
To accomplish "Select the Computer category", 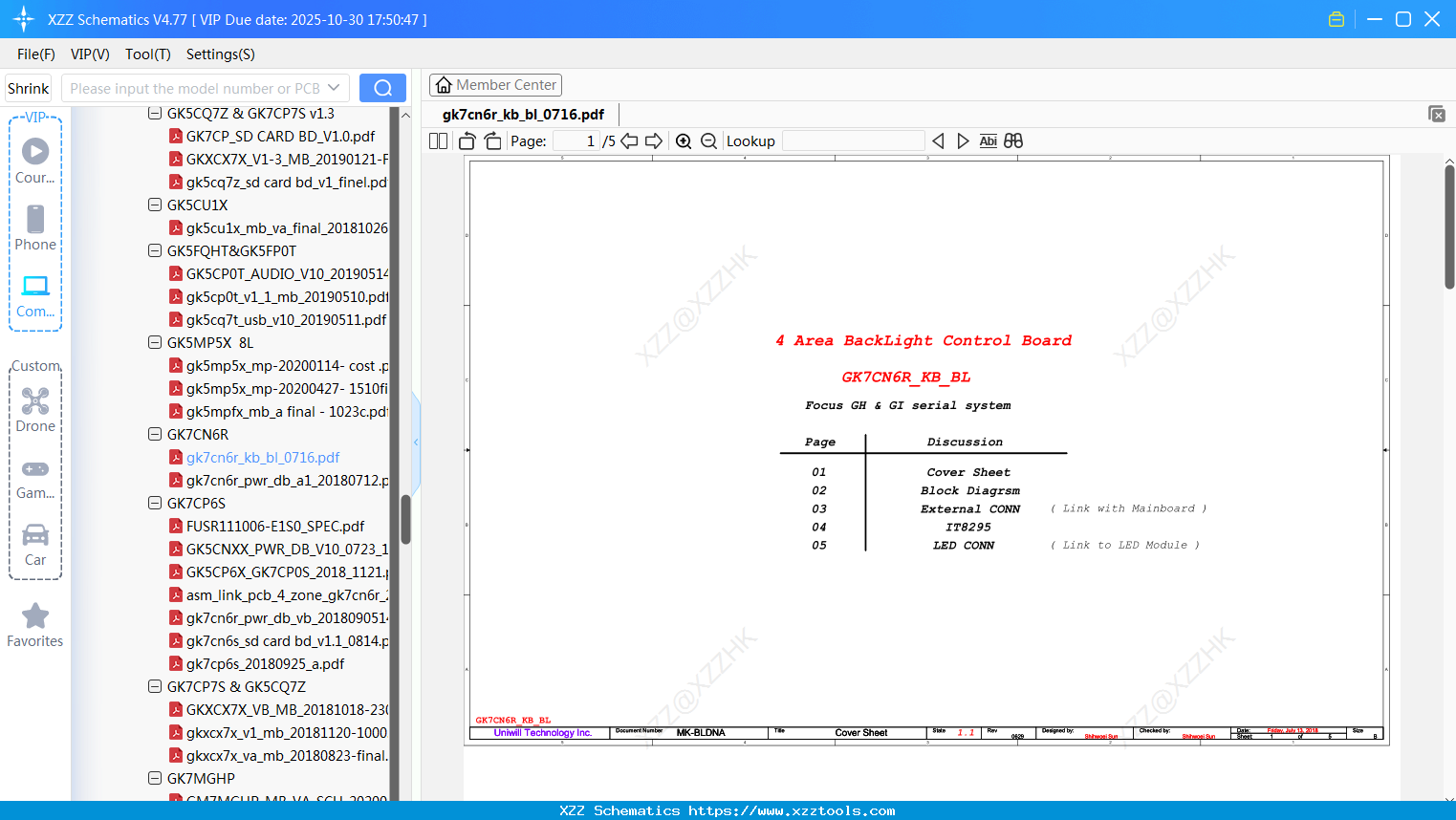I will tap(35, 295).
